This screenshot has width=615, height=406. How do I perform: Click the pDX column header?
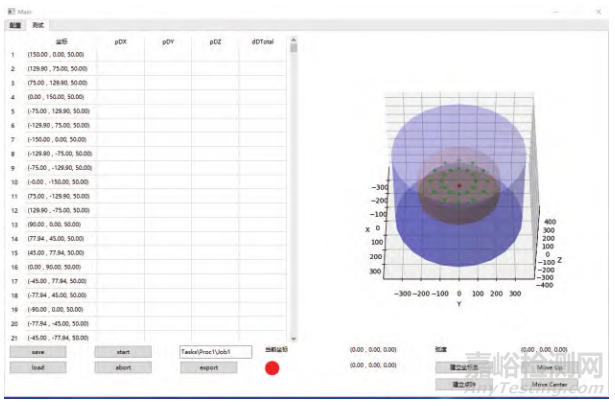[120, 42]
